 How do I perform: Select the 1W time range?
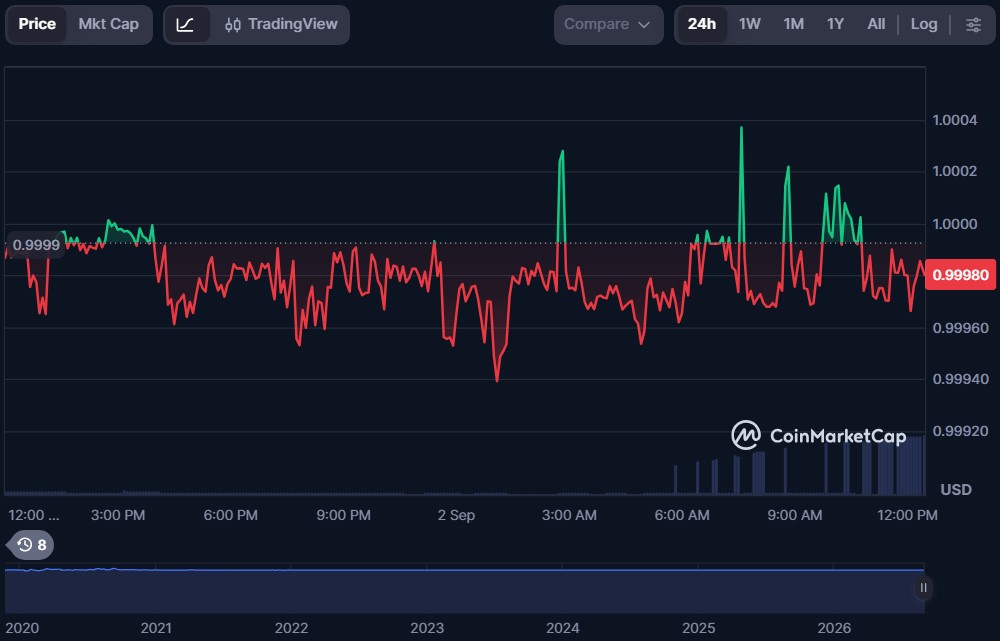(x=749, y=25)
